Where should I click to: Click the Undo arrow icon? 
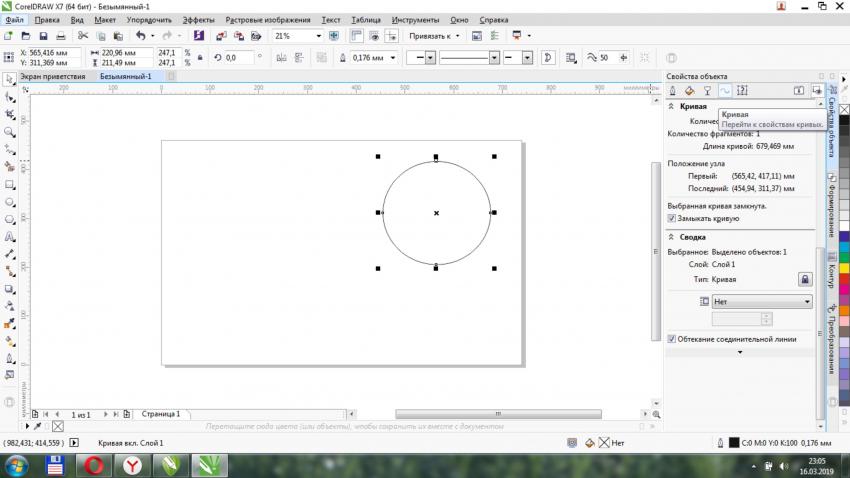coord(140,36)
